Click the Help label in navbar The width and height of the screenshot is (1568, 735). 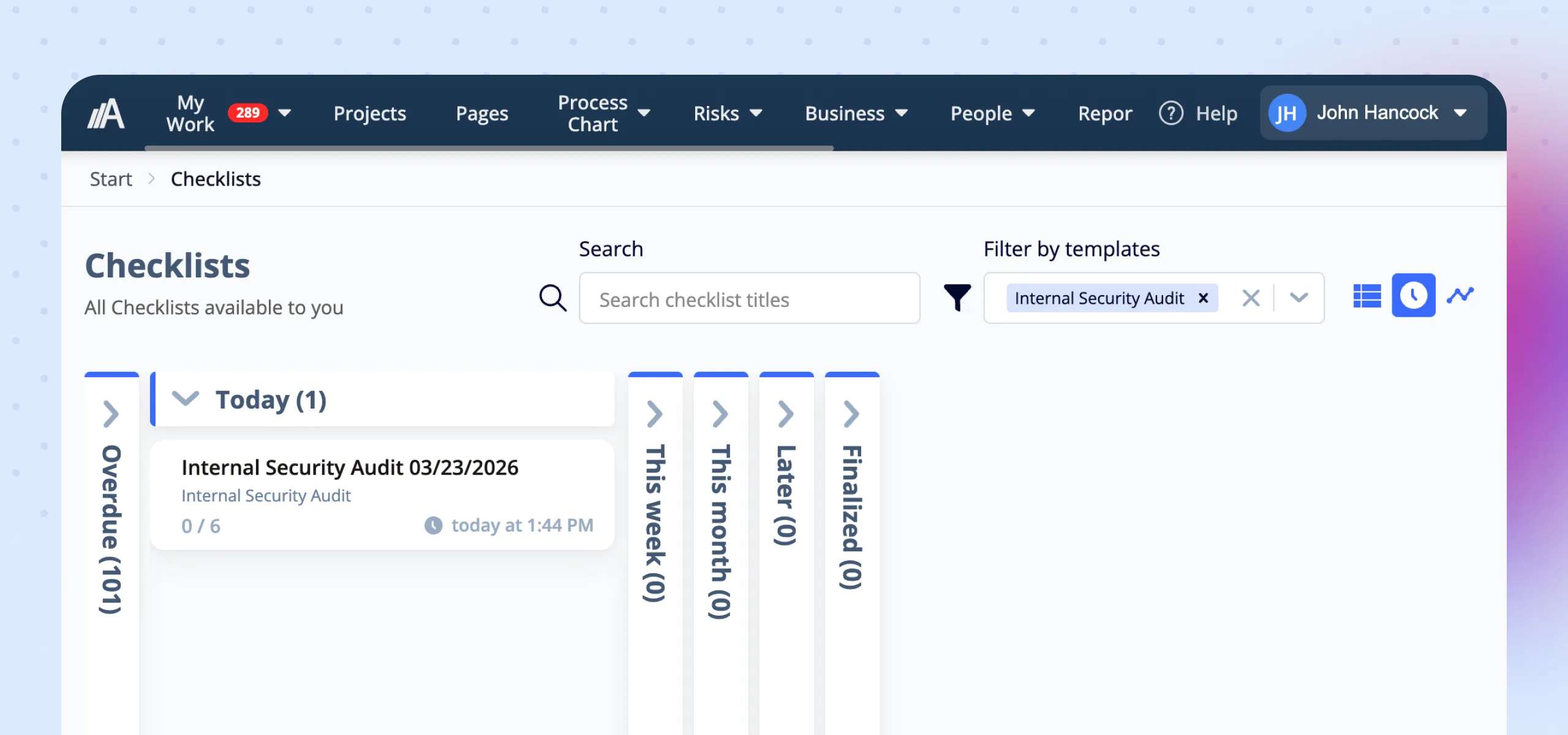coord(1216,113)
